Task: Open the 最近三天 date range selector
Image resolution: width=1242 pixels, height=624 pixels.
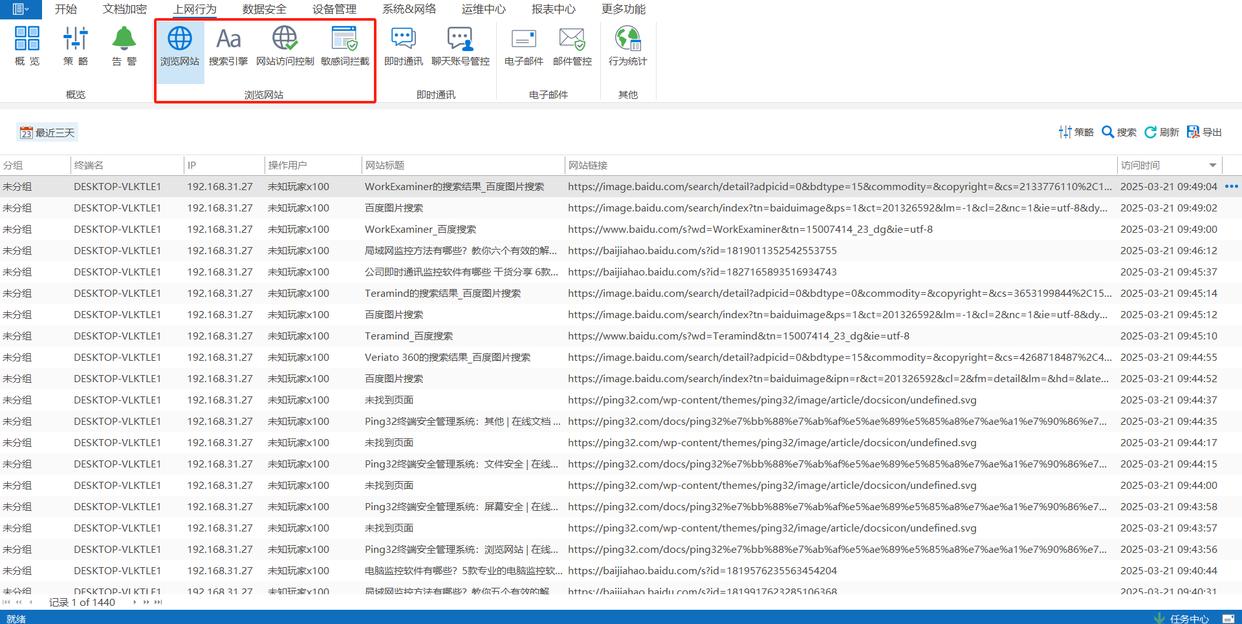Action: [47, 132]
